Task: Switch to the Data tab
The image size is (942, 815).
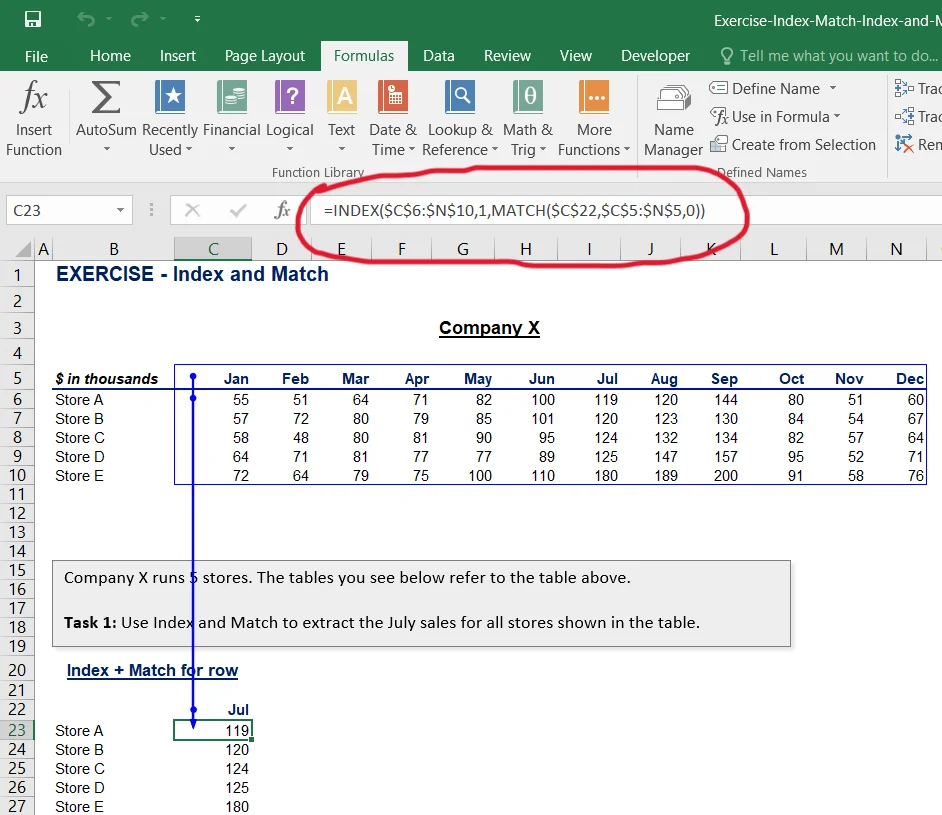Action: tap(438, 56)
